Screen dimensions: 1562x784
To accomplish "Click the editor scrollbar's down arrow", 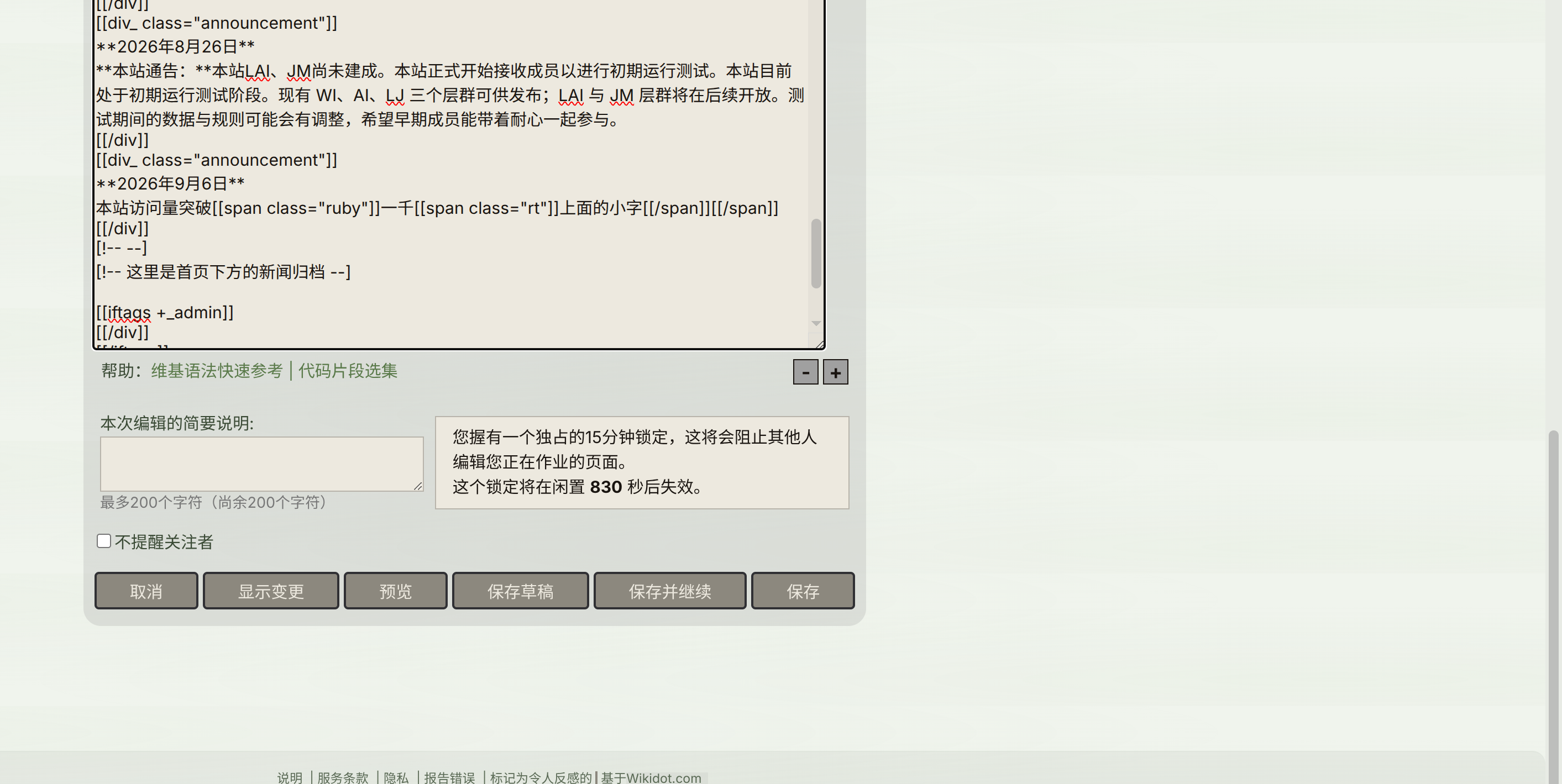I will coord(816,323).
